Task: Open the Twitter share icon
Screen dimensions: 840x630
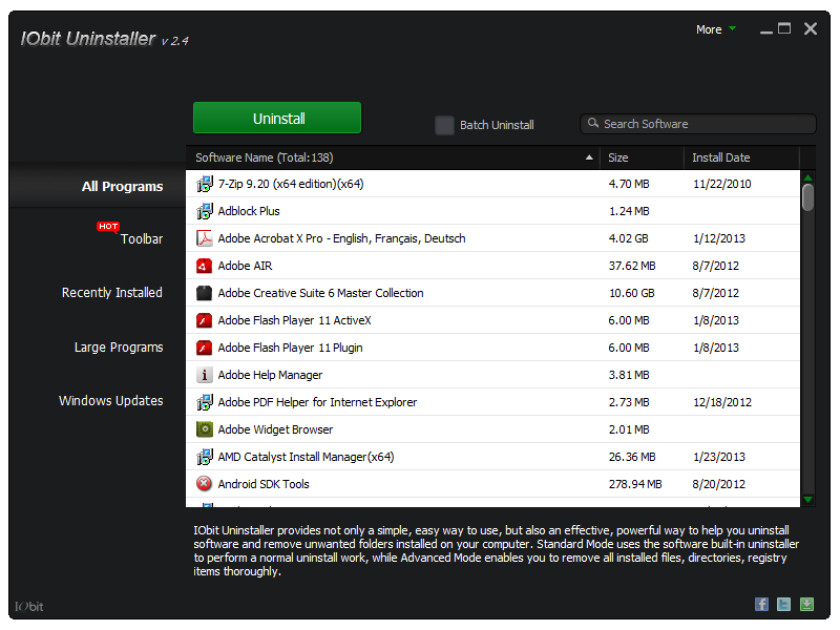Action: pyautogui.click(x=784, y=604)
